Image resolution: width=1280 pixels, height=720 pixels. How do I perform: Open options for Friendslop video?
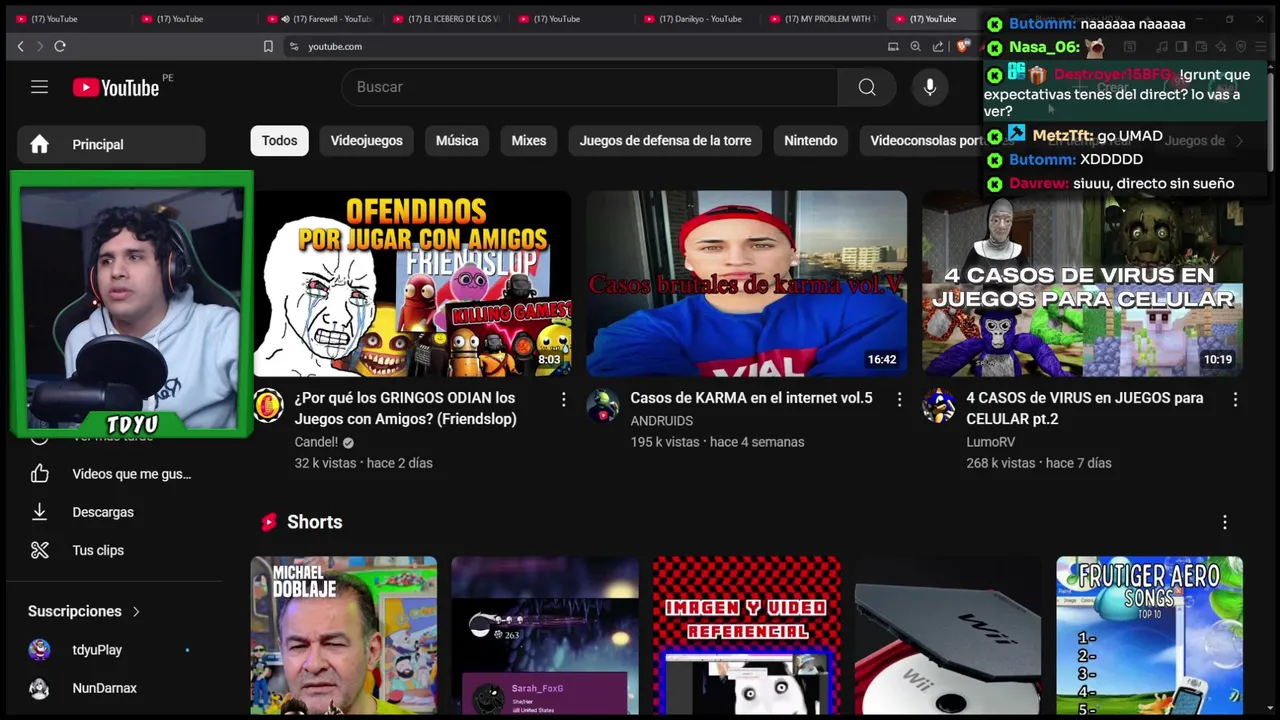coord(563,400)
